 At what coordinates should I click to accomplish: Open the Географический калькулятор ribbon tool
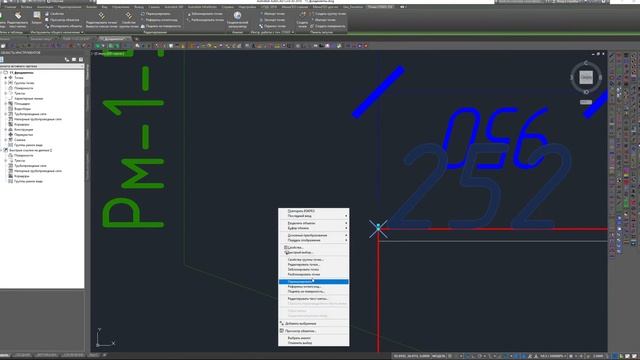coord(237,19)
